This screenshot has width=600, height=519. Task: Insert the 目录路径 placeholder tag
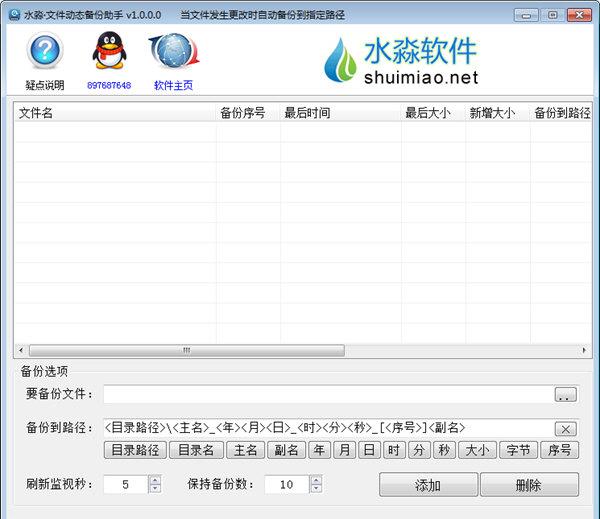135,450
